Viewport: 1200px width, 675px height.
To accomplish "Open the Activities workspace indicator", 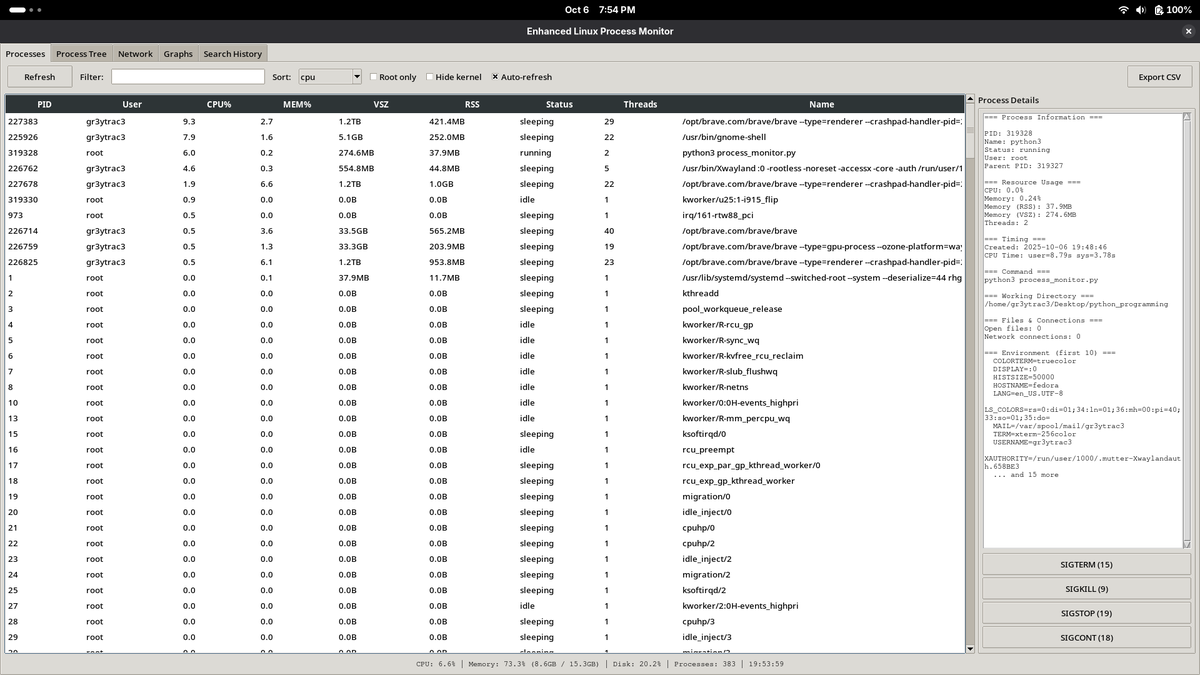I will (x=26, y=9).
